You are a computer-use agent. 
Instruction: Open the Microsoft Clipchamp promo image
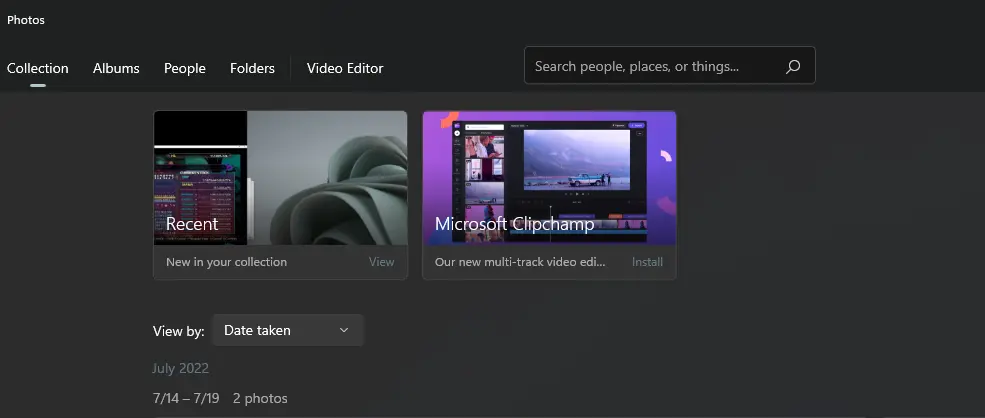tap(549, 178)
